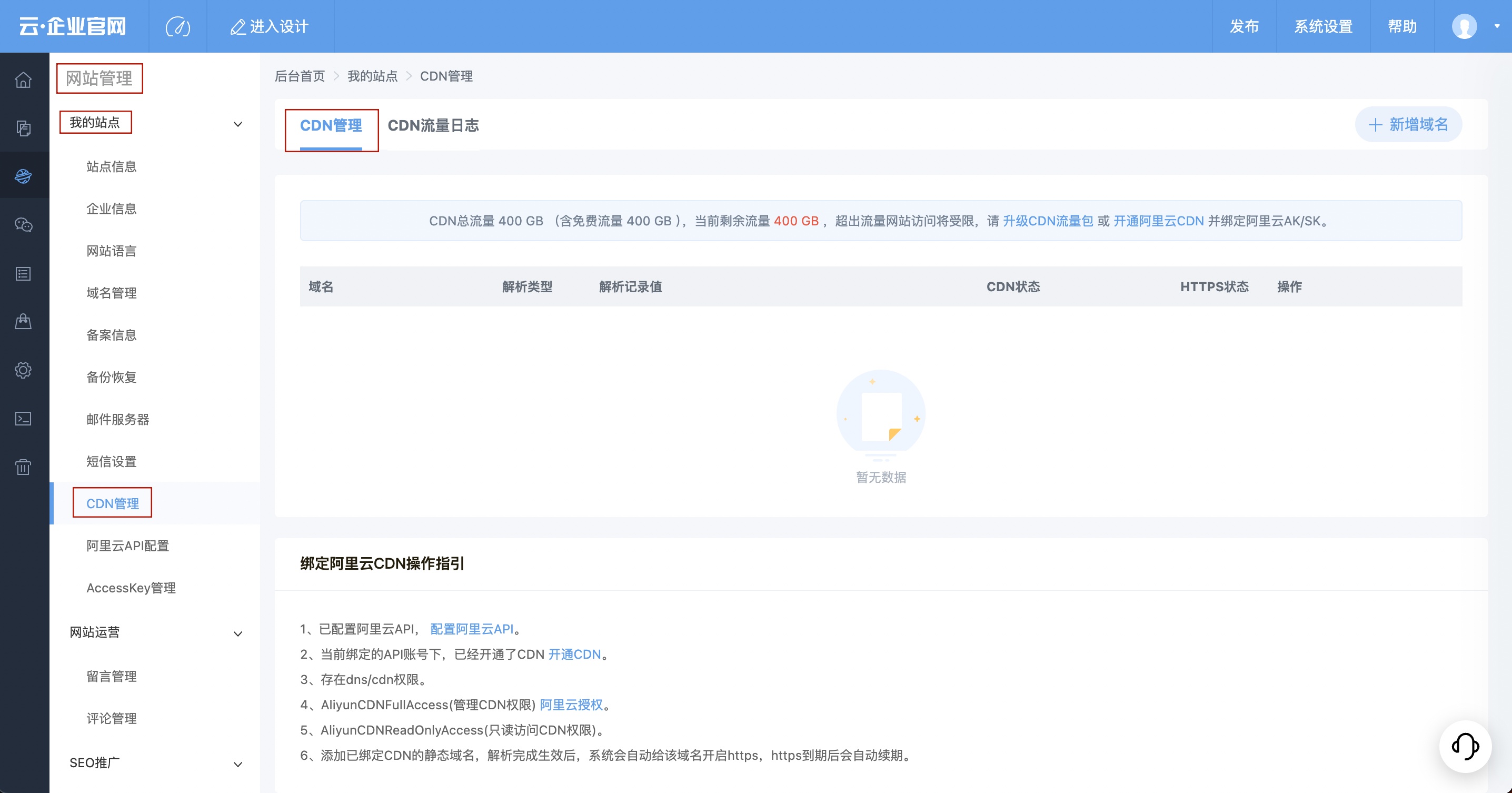Open 阿里云API配置 in sidebar
The height and width of the screenshot is (793, 1512).
coord(127,546)
